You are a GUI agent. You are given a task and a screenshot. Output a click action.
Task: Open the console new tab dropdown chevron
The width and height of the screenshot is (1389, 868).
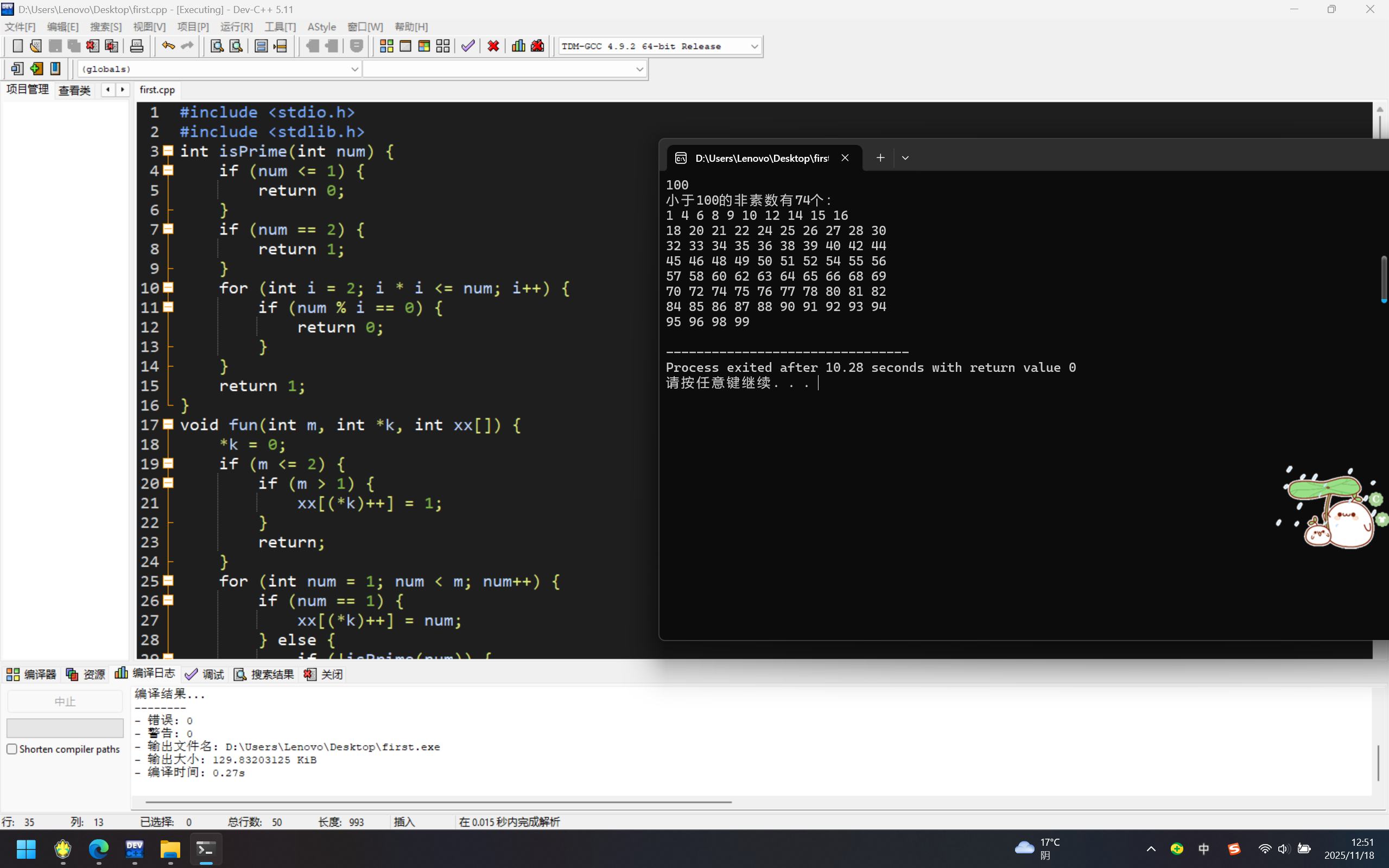pos(905,158)
